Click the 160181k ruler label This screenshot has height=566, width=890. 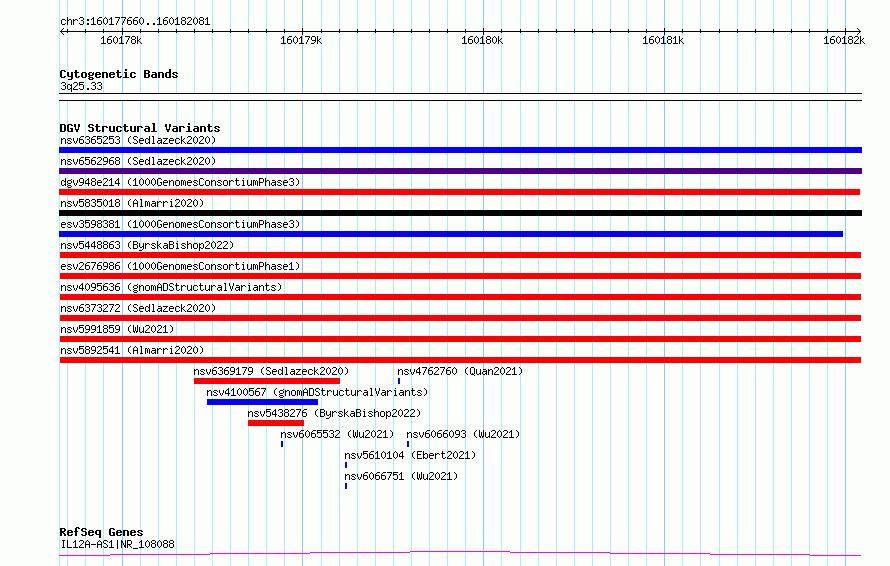[x=663, y=40]
